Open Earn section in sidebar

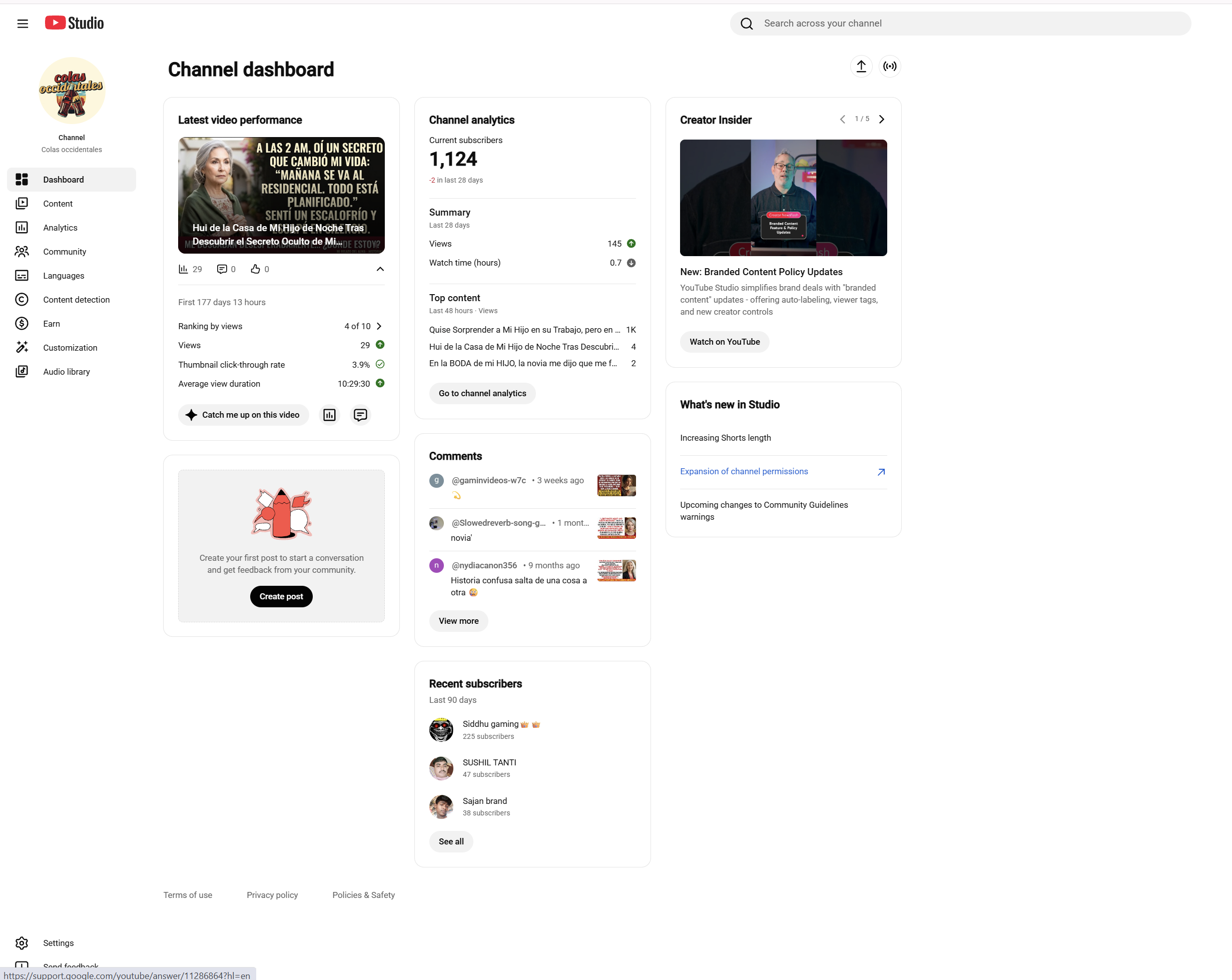(x=72, y=323)
